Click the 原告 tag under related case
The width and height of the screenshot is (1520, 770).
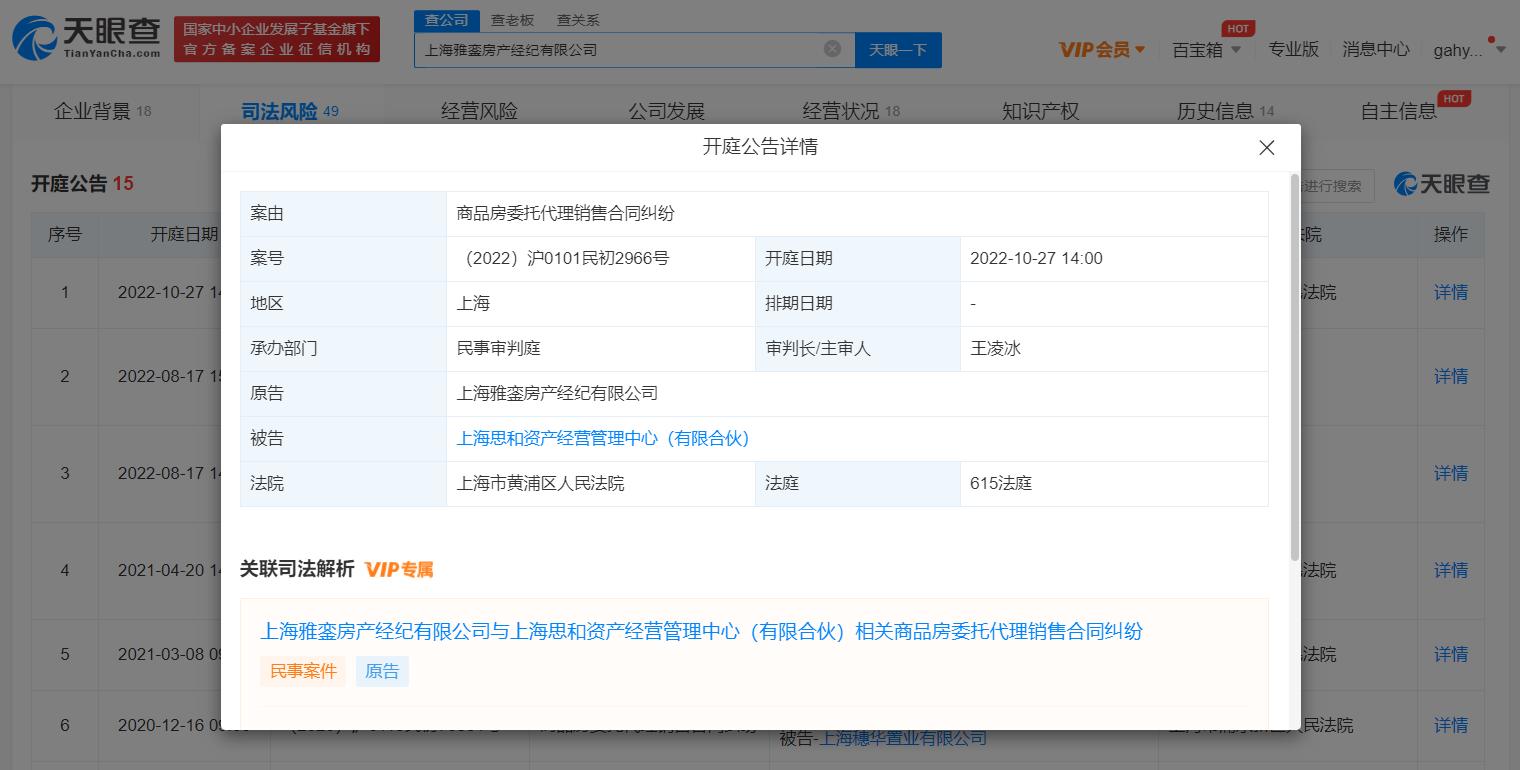[x=382, y=671]
